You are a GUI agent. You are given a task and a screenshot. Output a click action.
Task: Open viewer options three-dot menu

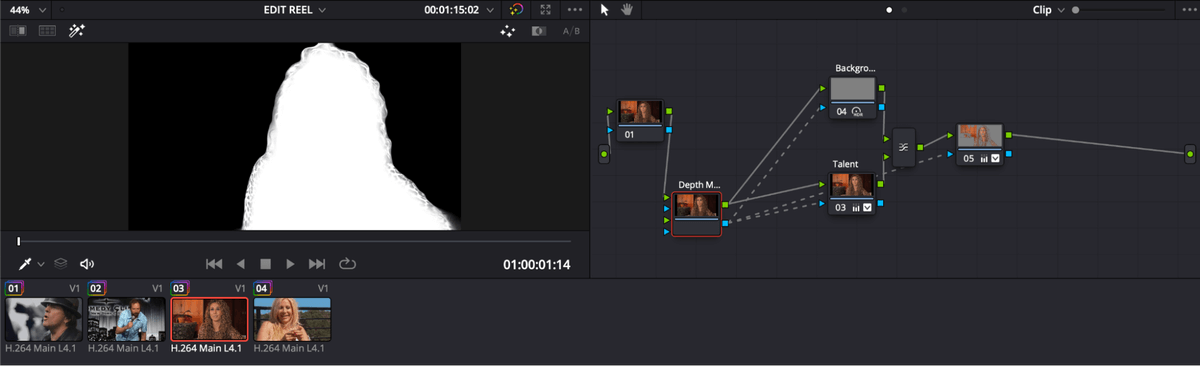[x=574, y=9]
